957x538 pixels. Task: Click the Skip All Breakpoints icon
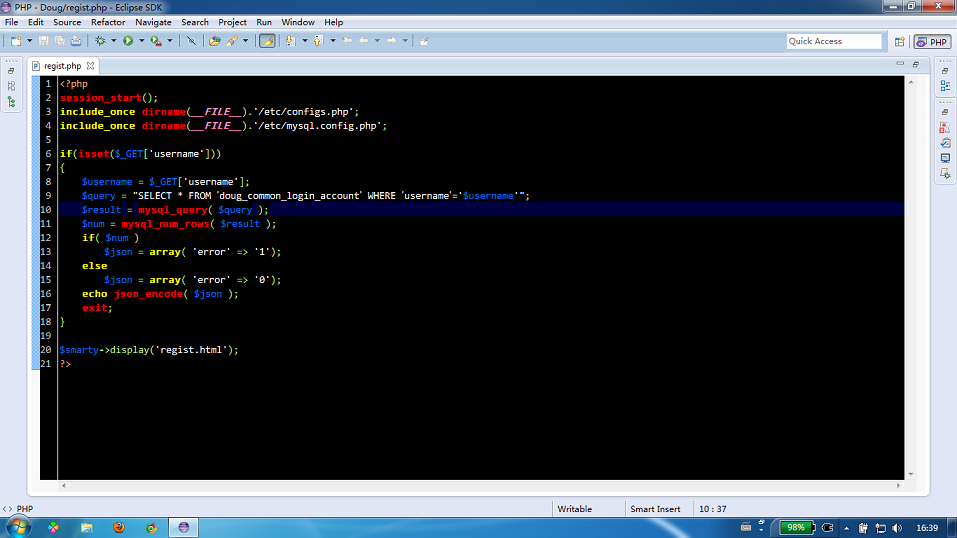[x=192, y=41]
